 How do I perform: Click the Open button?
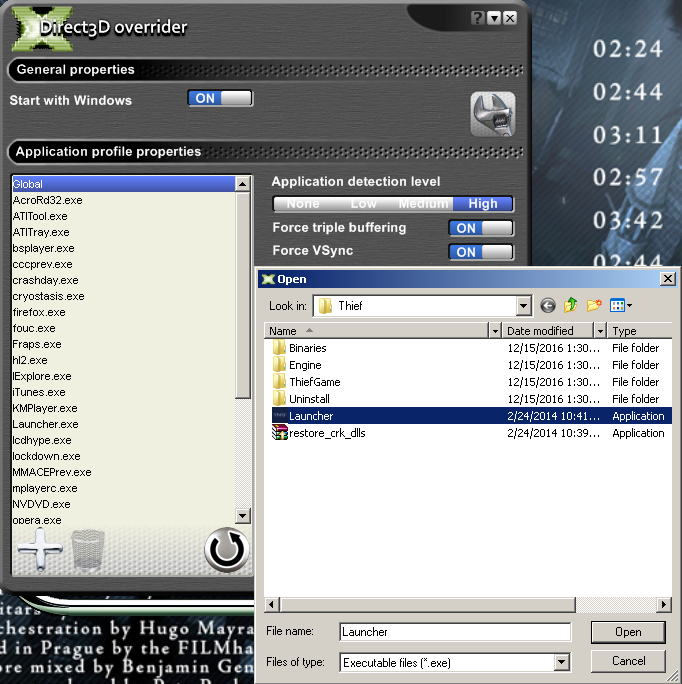(628, 632)
